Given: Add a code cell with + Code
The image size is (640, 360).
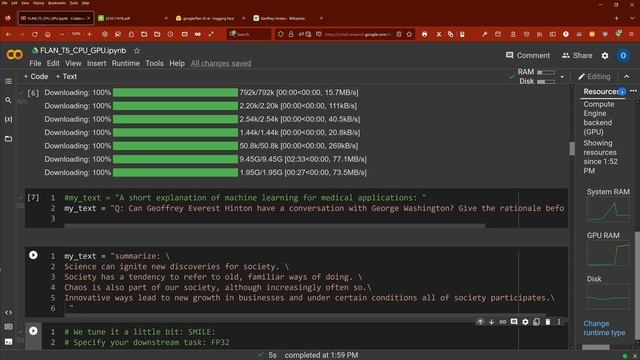Looking at the screenshot, I should click(x=36, y=76).
